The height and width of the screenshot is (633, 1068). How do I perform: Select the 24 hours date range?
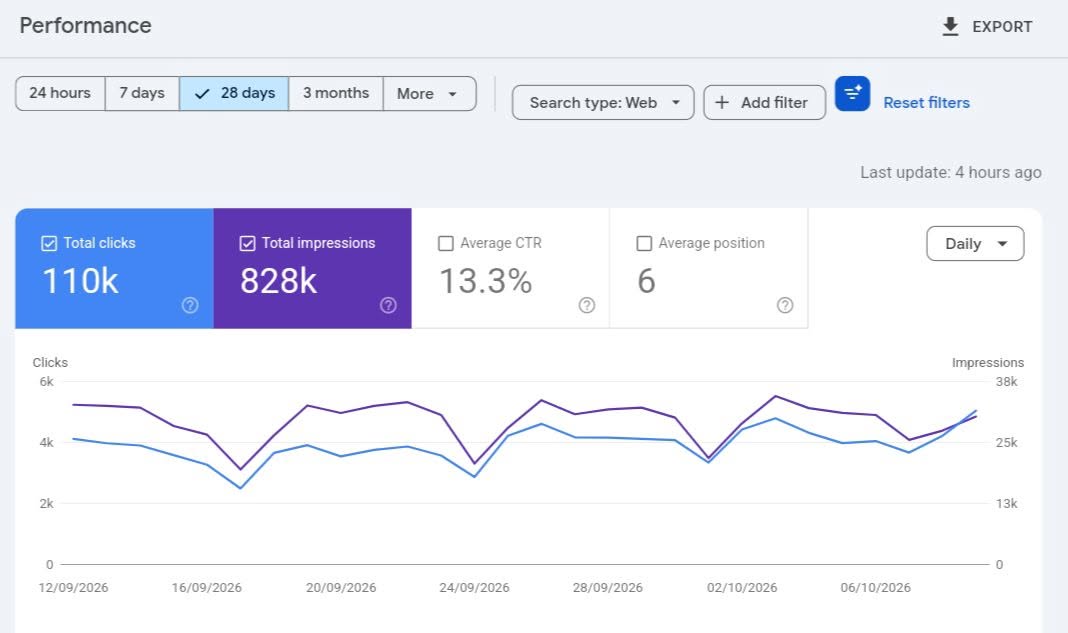[x=60, y=93]
